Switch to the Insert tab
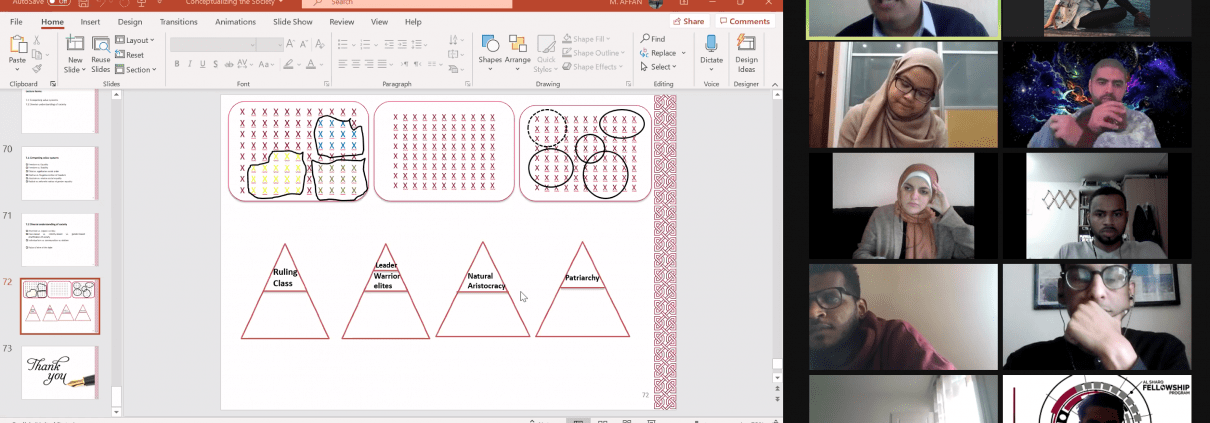Image resolution: width=1210 pixels, height=423 pixels. (90, 22)
